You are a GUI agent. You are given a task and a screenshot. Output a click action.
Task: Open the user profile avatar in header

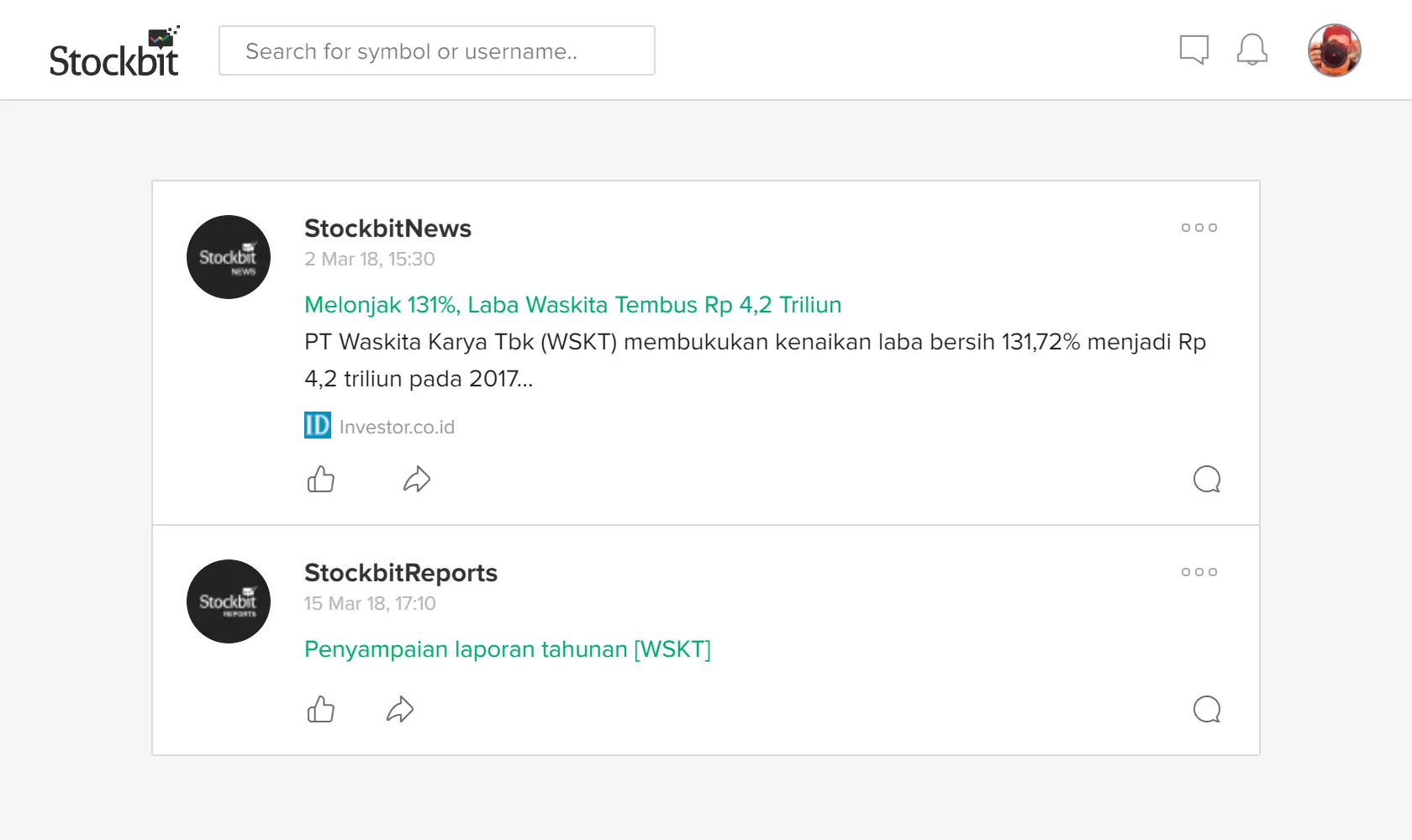(x=1334, y=50)
